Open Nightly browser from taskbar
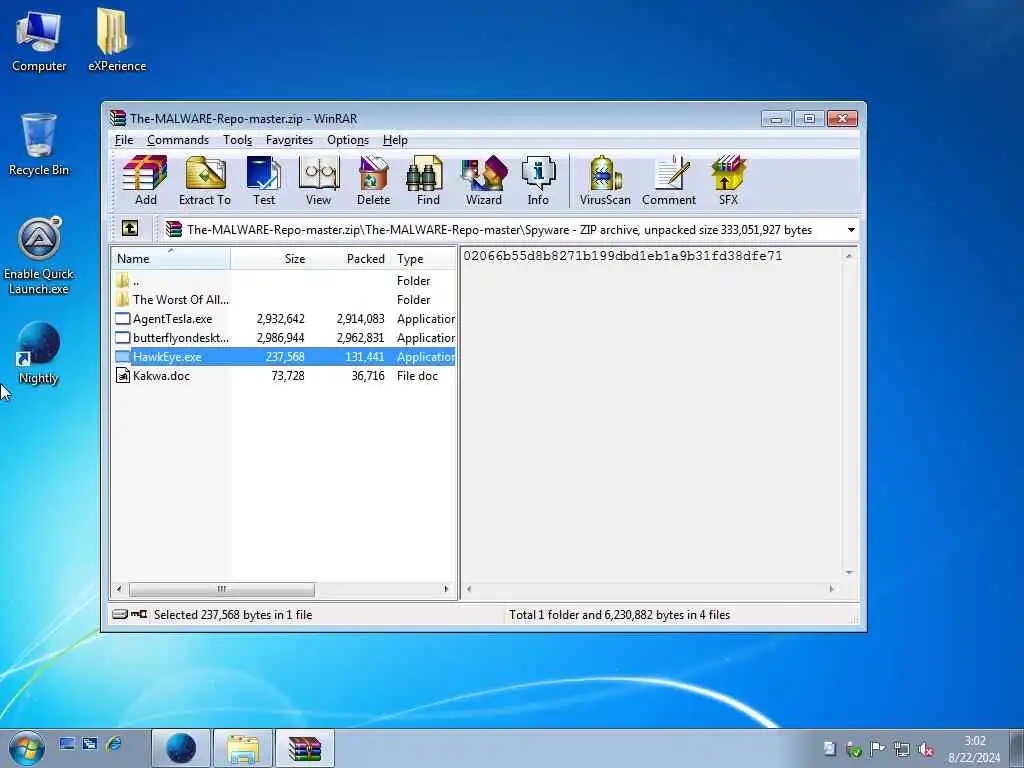This screenshot has width=1024, height=768. point(181,748)
